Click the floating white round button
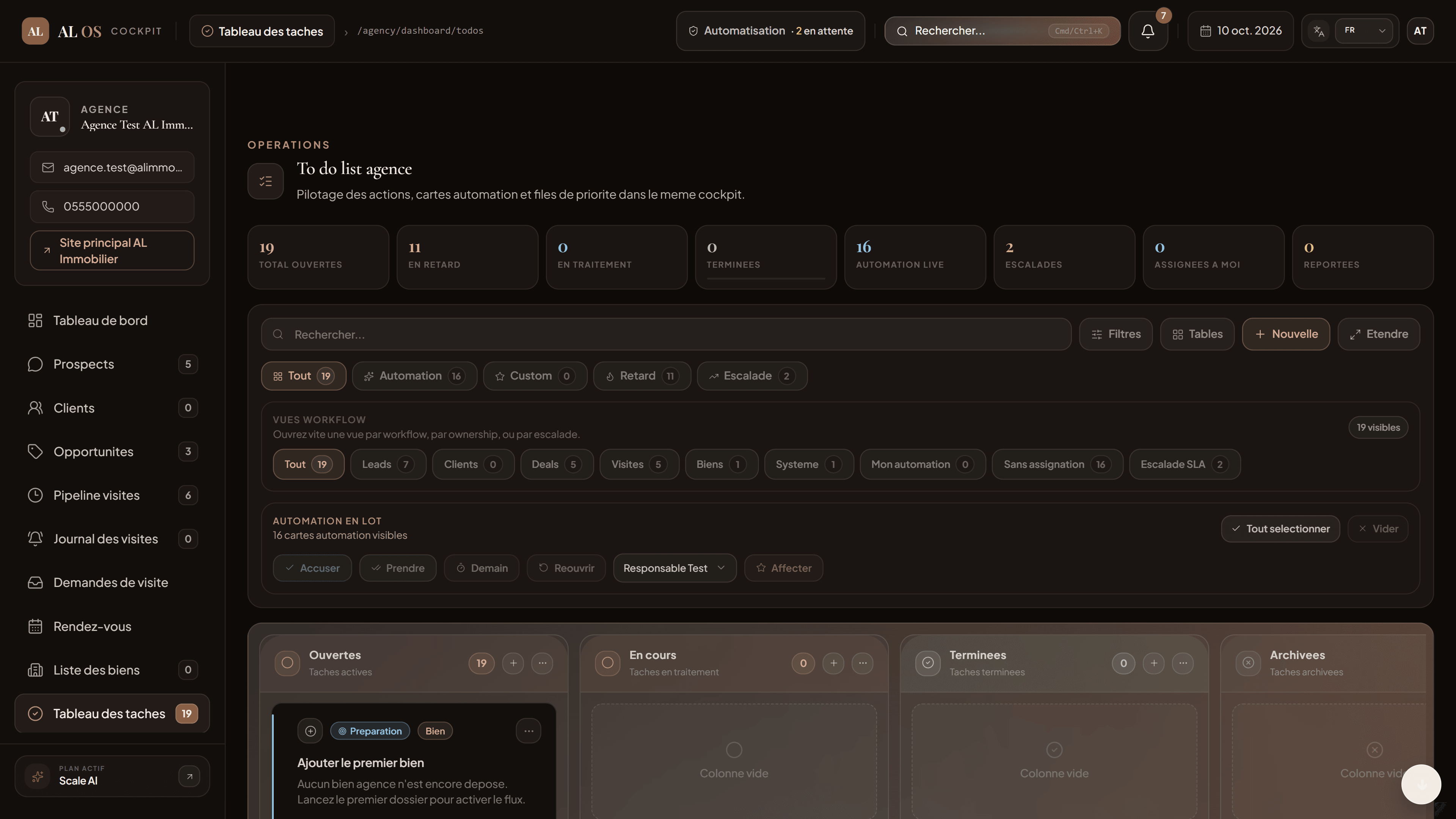Screen dimensions: 1456x819 pos(1421,784)
